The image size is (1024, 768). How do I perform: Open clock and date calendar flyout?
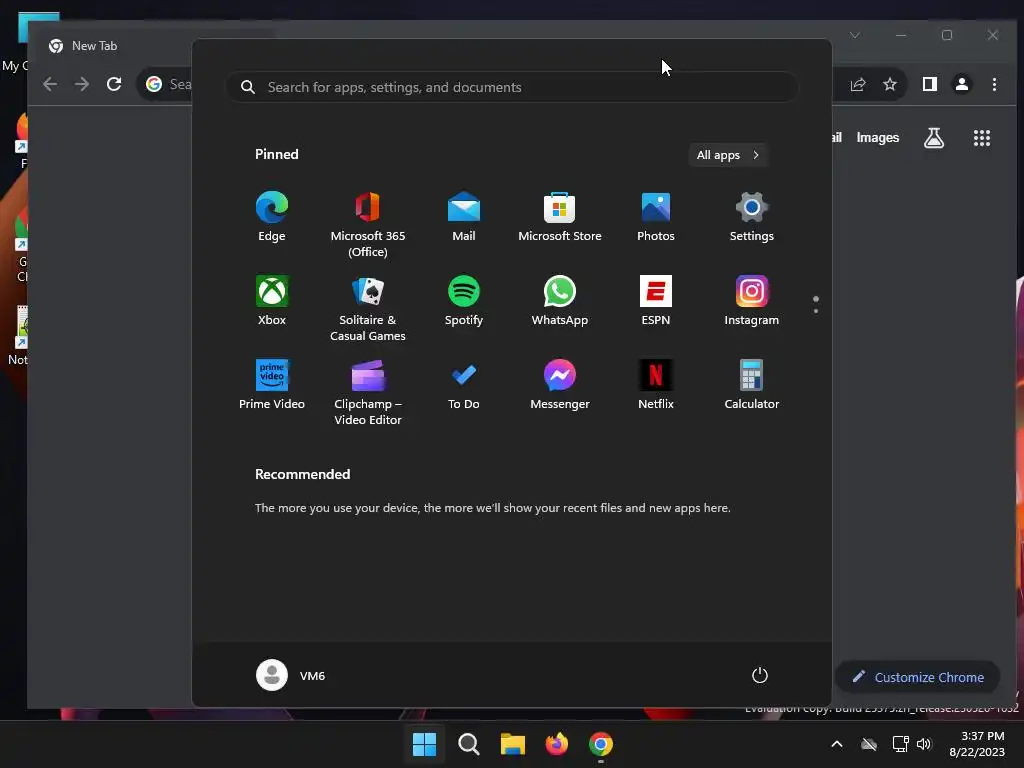point(977,744)
